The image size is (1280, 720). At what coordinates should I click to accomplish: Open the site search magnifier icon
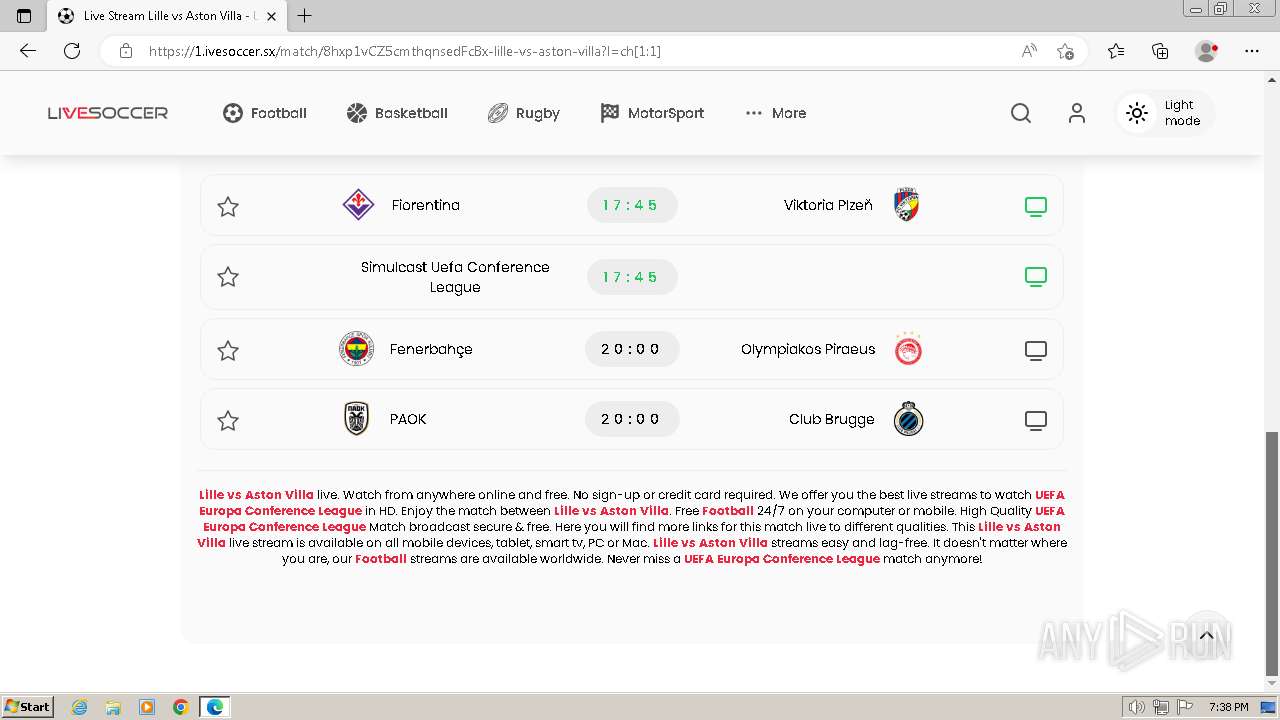(x=1020, y=113)
